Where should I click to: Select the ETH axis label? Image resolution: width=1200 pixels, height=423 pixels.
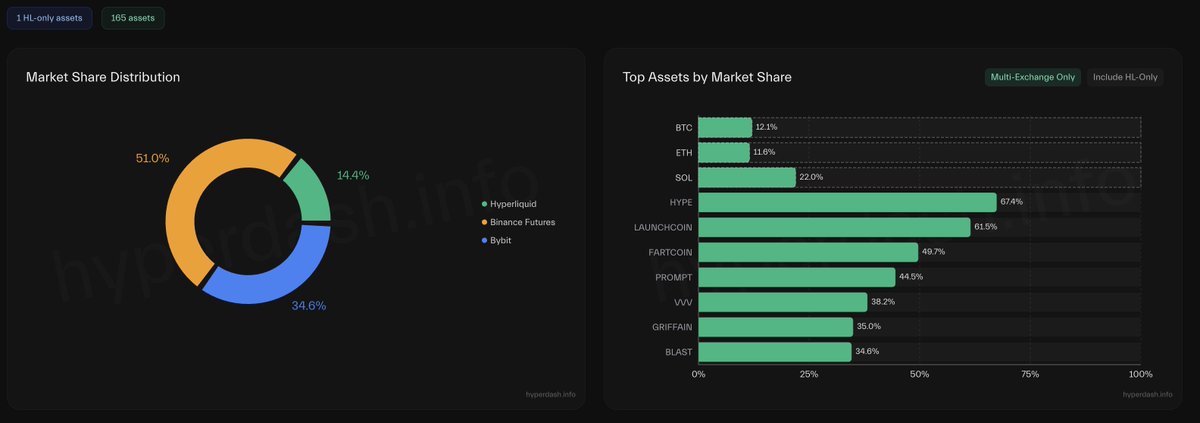684,152
